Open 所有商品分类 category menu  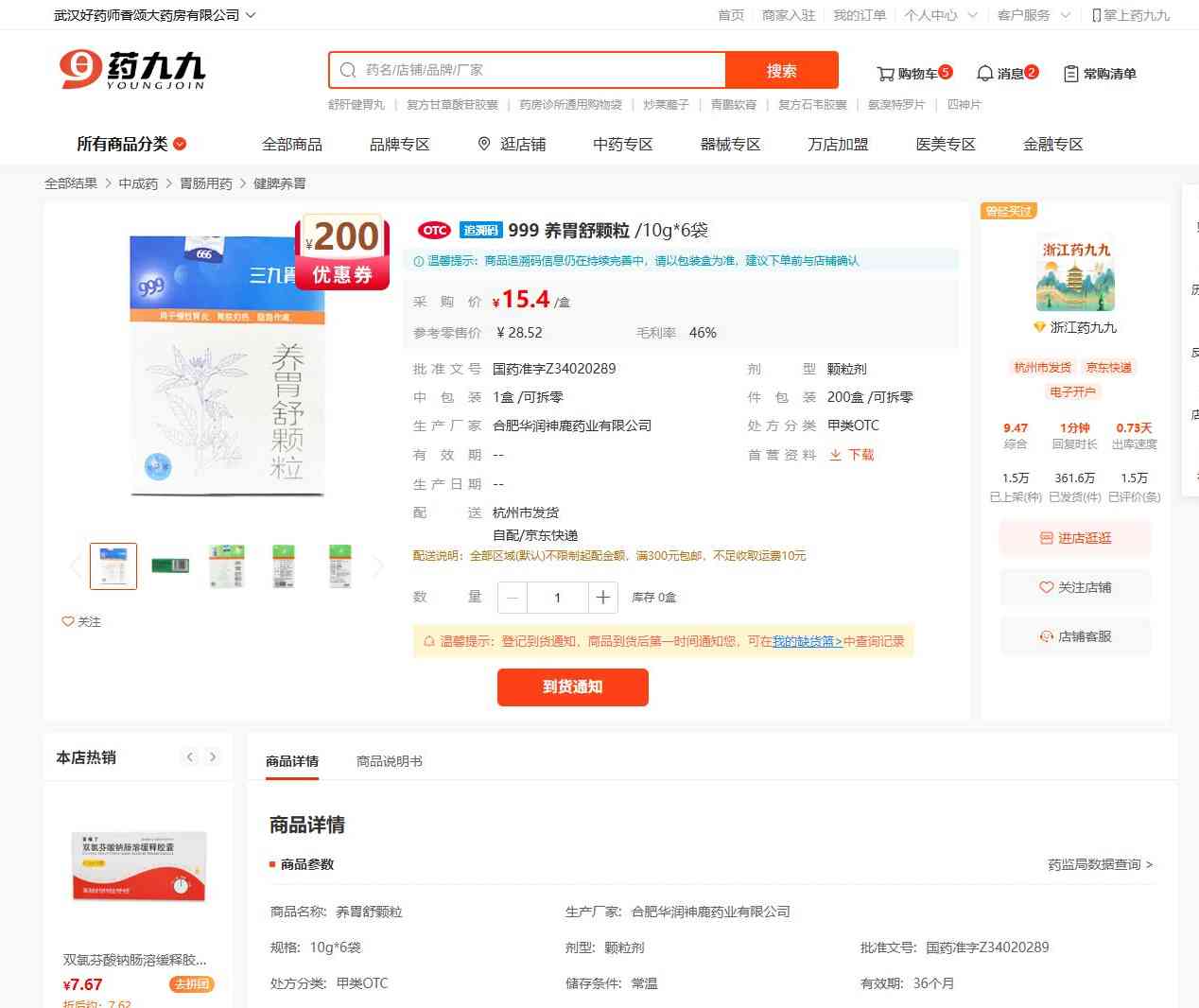coord(131,144)
